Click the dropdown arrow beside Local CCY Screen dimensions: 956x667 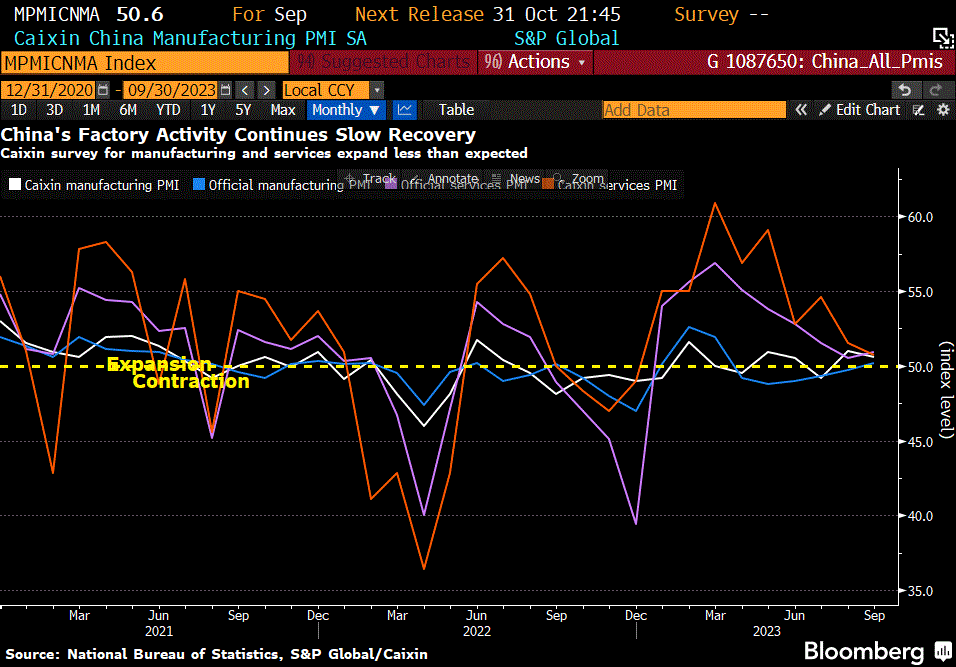377,90
